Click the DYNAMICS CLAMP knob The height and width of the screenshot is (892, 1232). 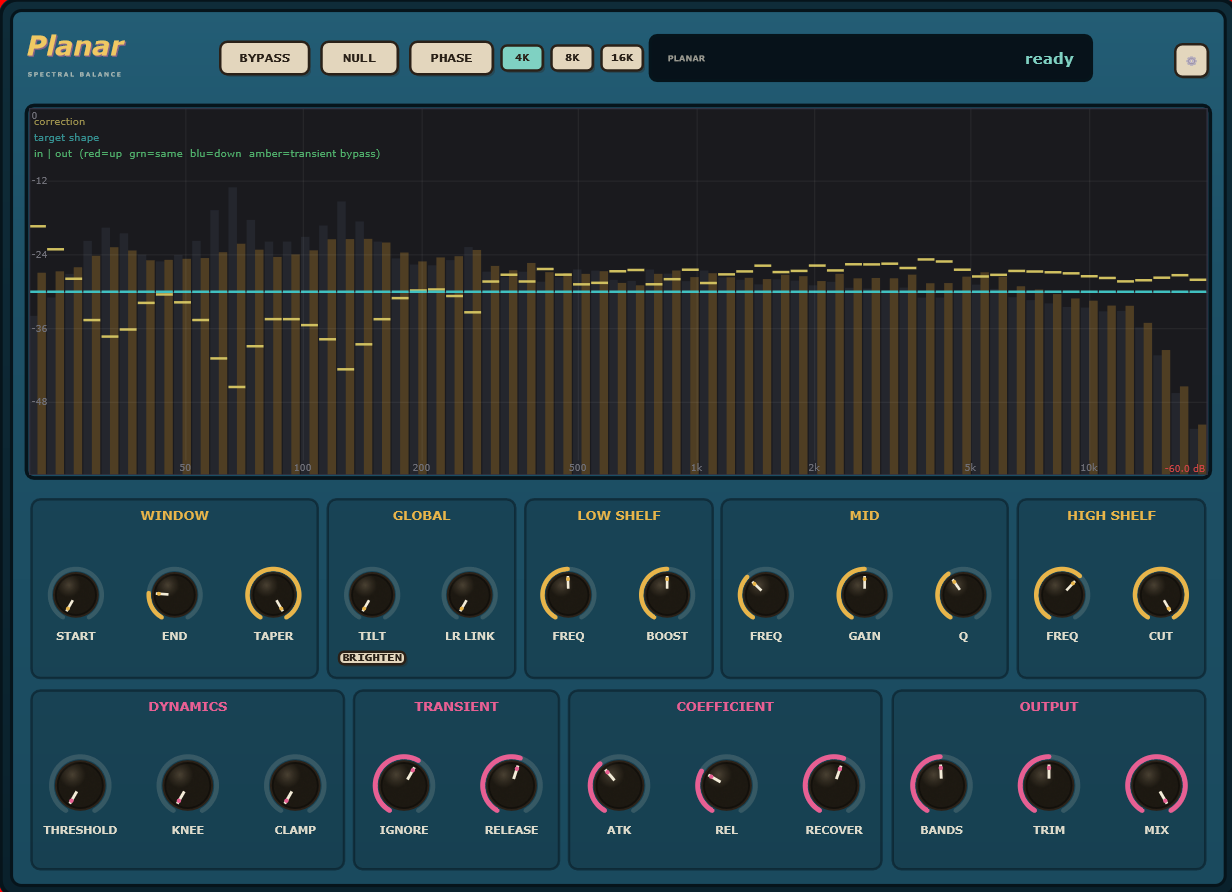tap(295, 785)
